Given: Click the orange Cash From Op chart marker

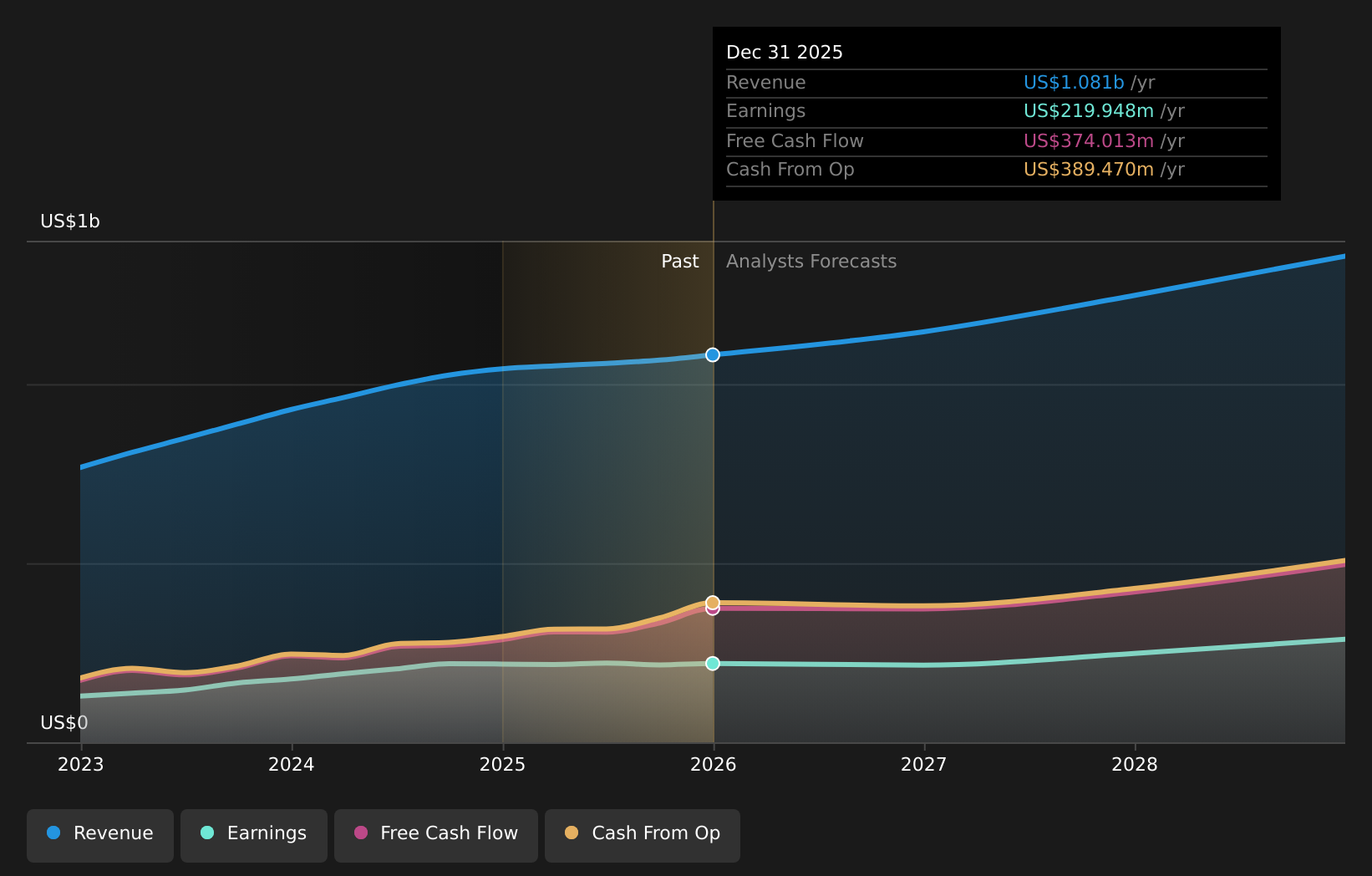Looking at the screenshot, I should click(712, 601).
